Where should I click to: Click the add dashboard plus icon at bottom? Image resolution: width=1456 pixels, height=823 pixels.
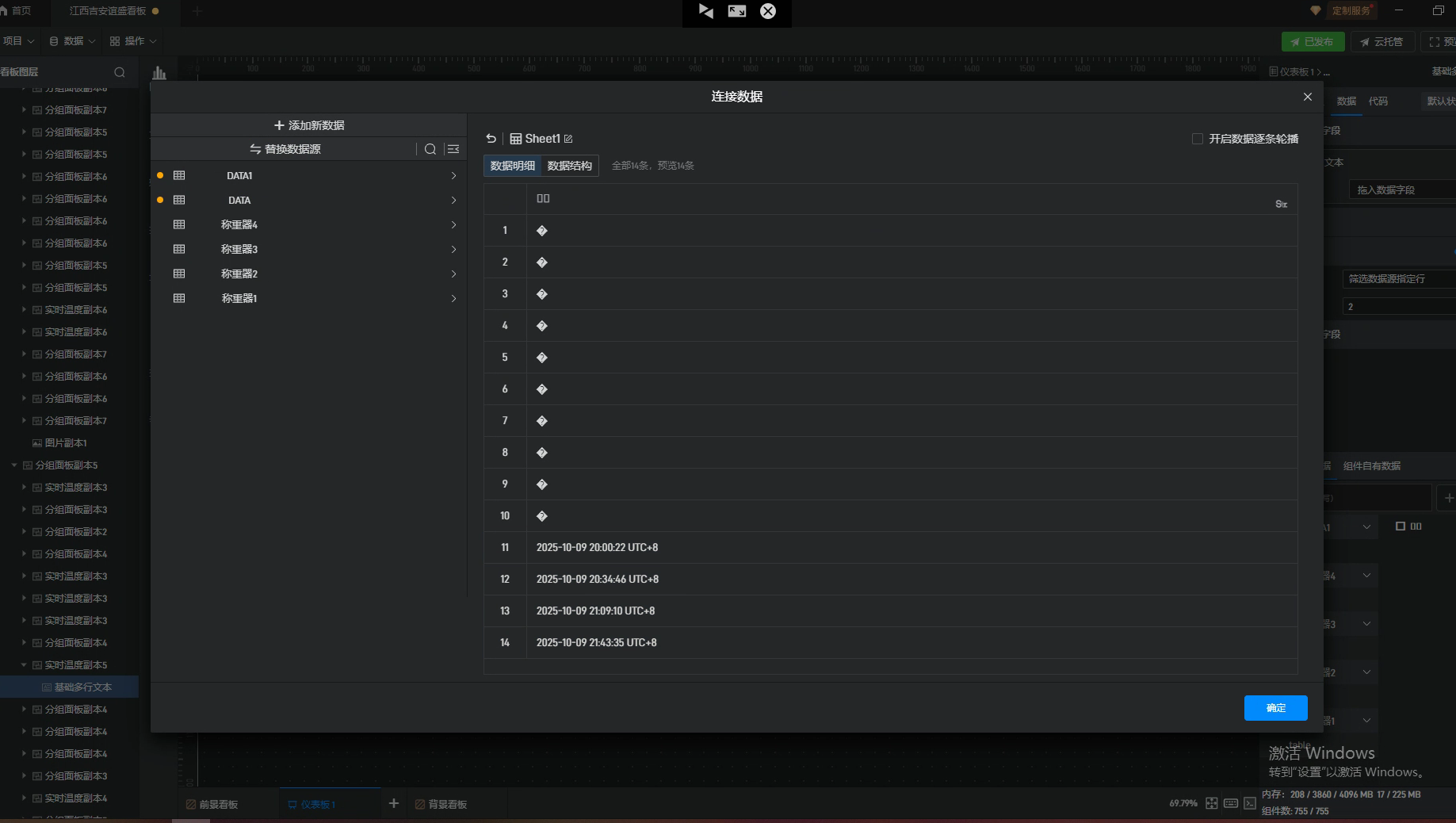(393, 804)
